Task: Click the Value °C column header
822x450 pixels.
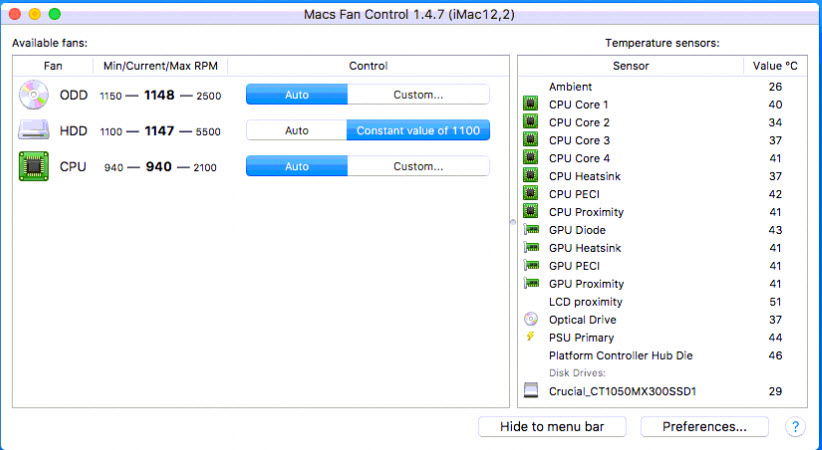Action: tap(775, 66)
